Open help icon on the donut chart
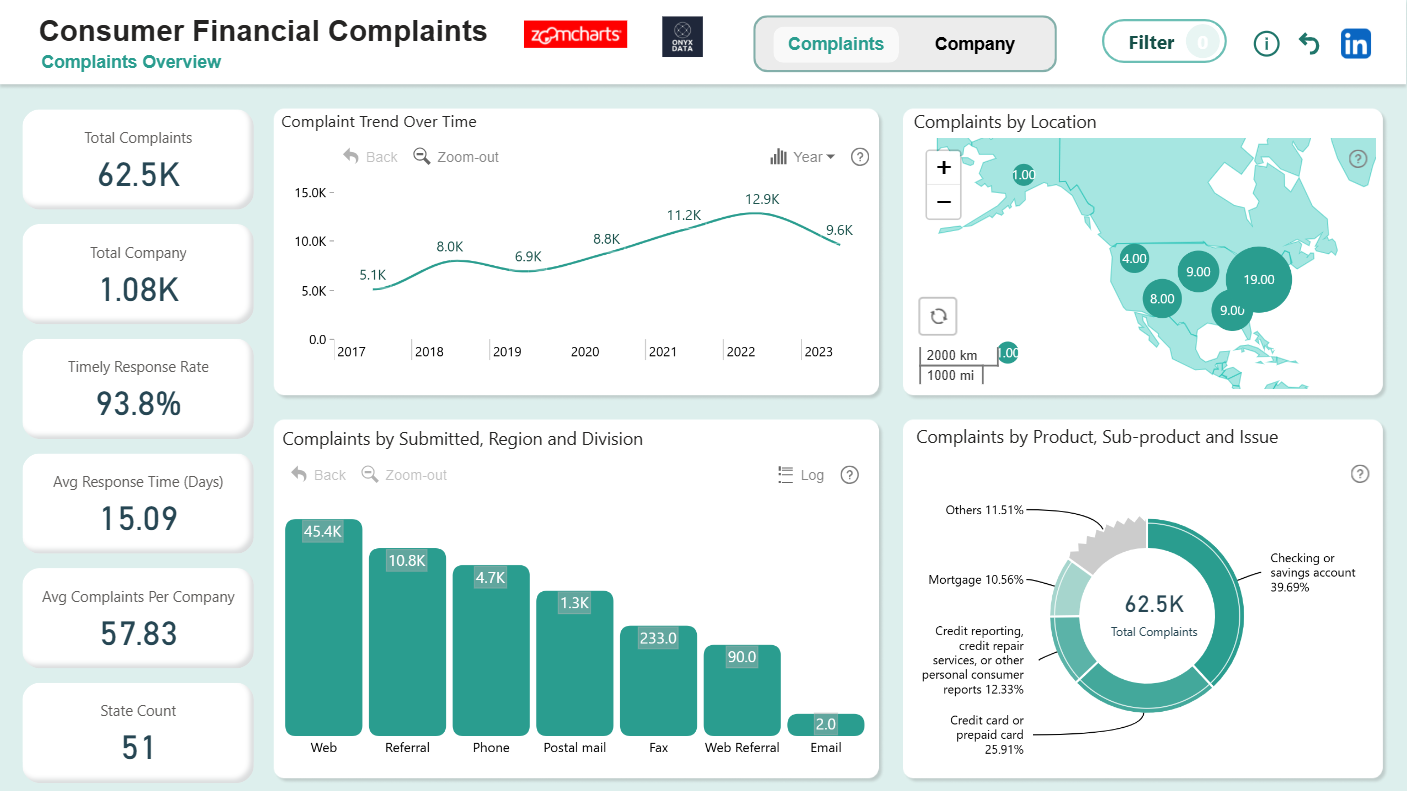The image size is (1407, 791). [1359, 474]
